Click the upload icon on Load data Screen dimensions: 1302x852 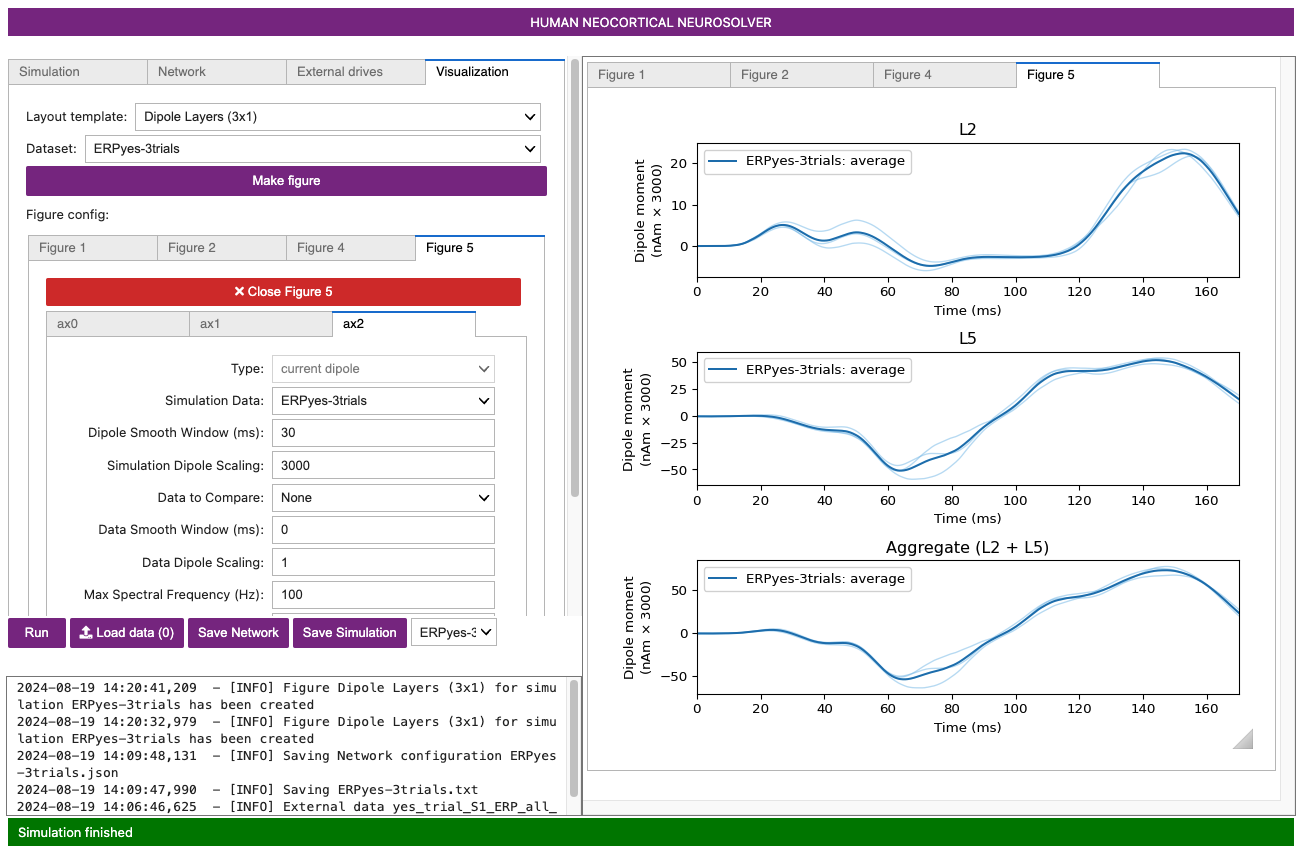[86, 633]
